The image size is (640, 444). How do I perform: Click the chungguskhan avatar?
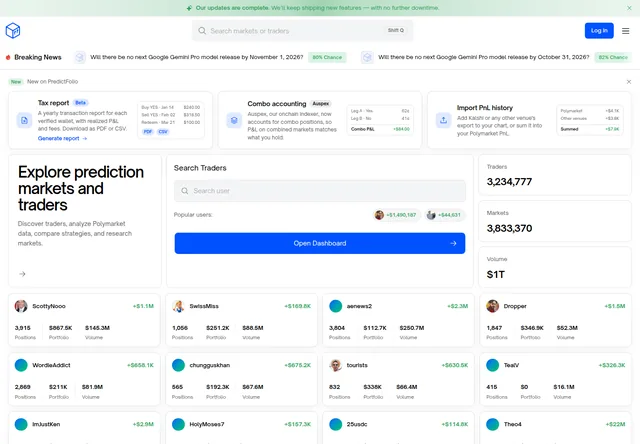click(x=178, y=365)
